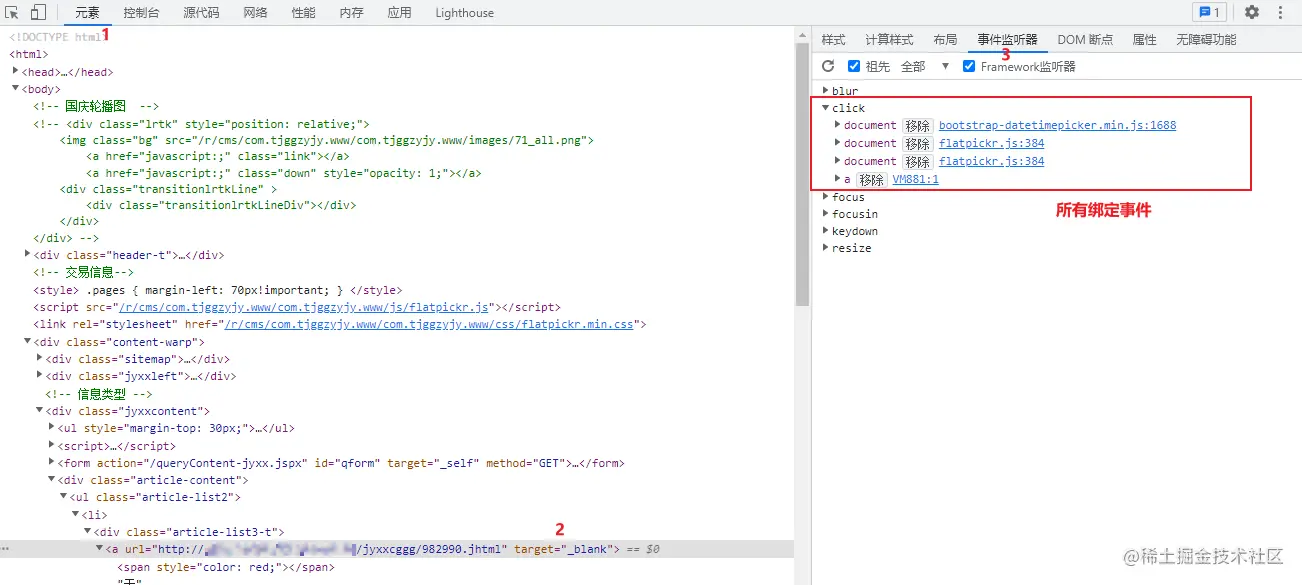The height and width of the screenshot is (585, 1302).
Task: Collapse the div content-warp node
Action: [27, 342]
